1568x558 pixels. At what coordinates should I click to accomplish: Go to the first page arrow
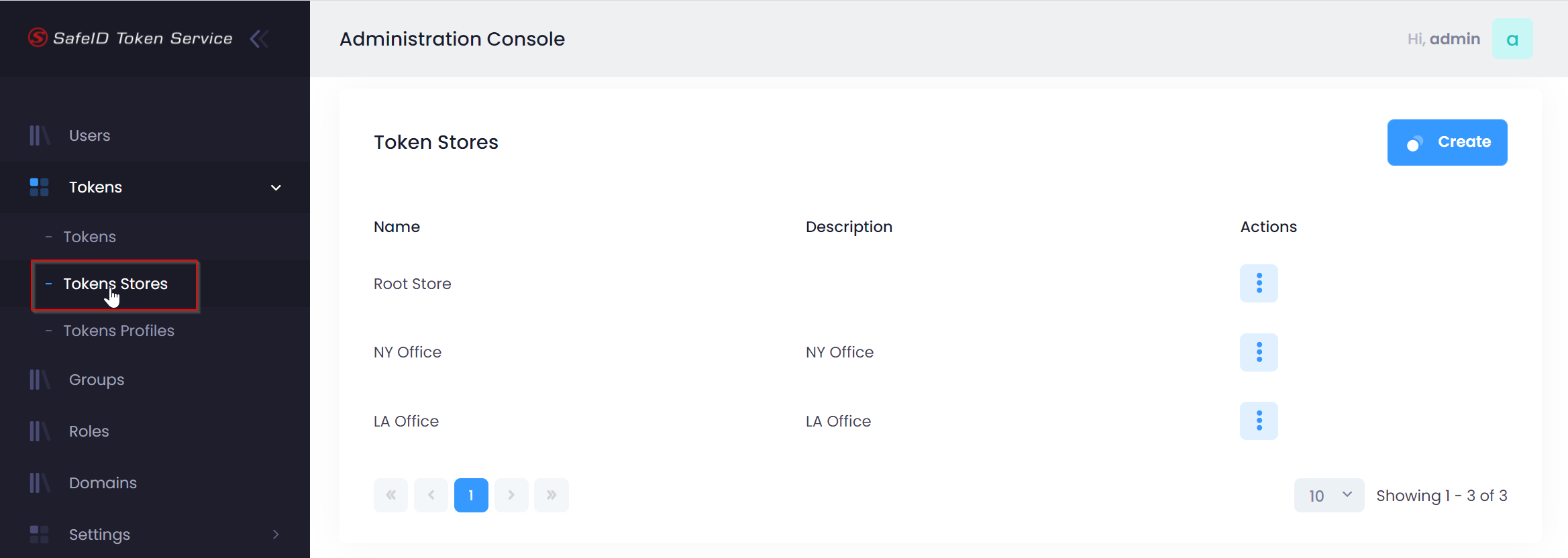pos(390,495)
